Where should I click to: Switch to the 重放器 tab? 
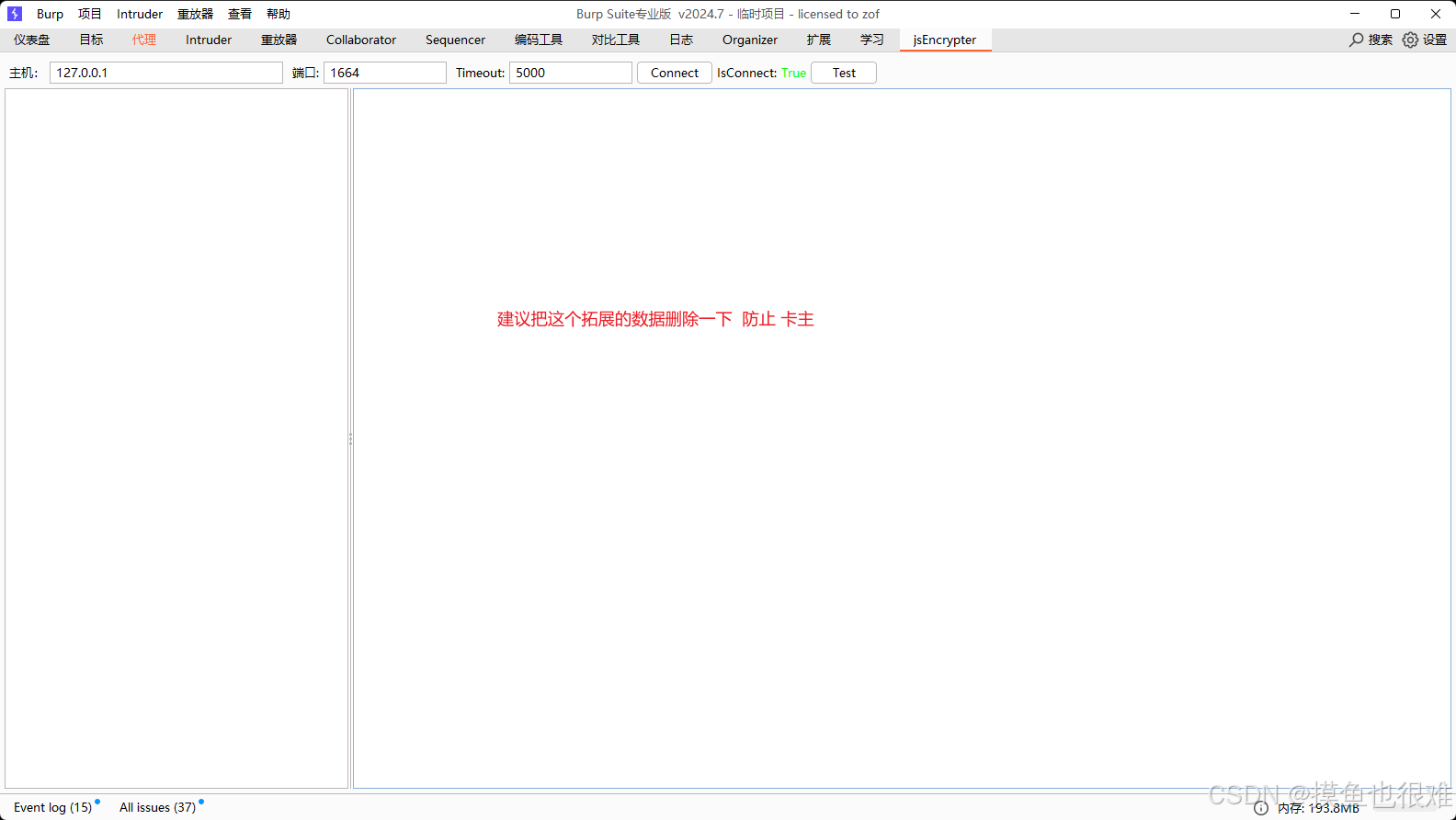pos(279,40)
